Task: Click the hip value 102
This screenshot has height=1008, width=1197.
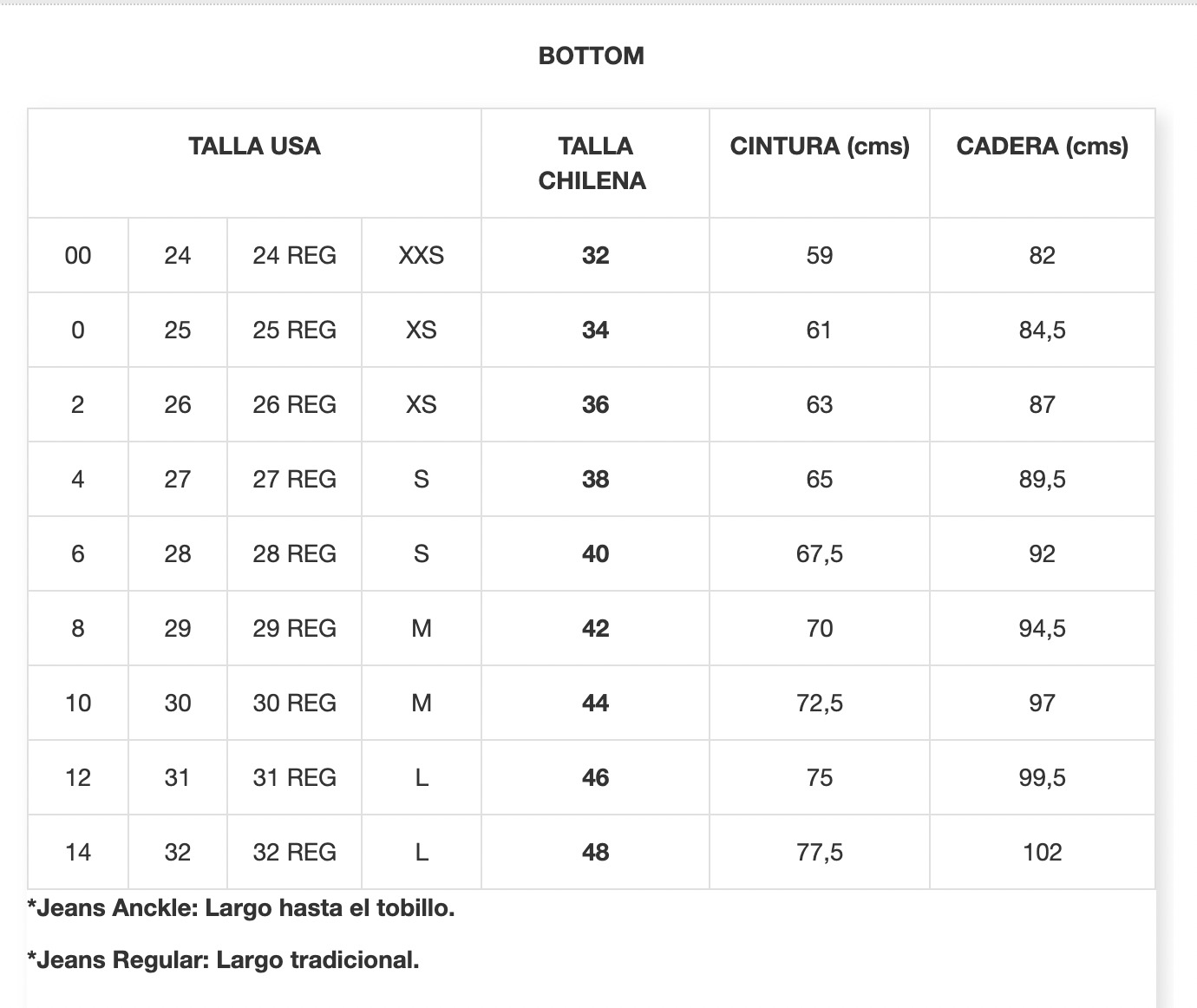Action: (1043, 852)
